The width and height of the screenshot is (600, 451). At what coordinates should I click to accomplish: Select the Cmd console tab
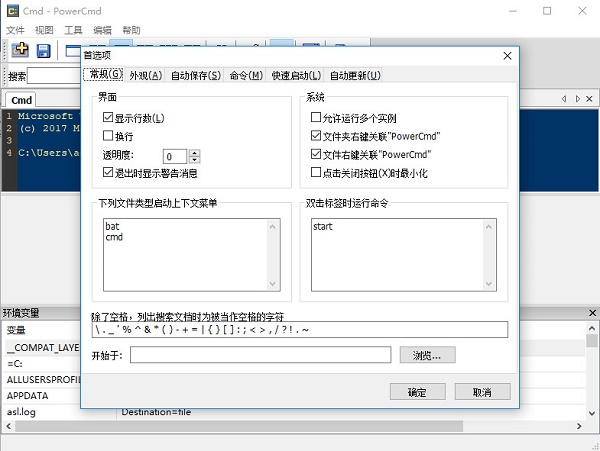click(21, 100)
